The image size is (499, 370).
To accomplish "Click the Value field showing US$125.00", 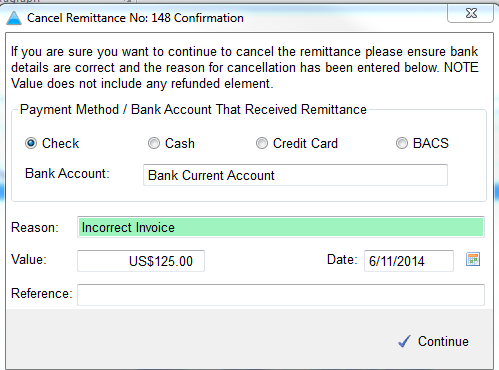I will click(x=141, y=261).
